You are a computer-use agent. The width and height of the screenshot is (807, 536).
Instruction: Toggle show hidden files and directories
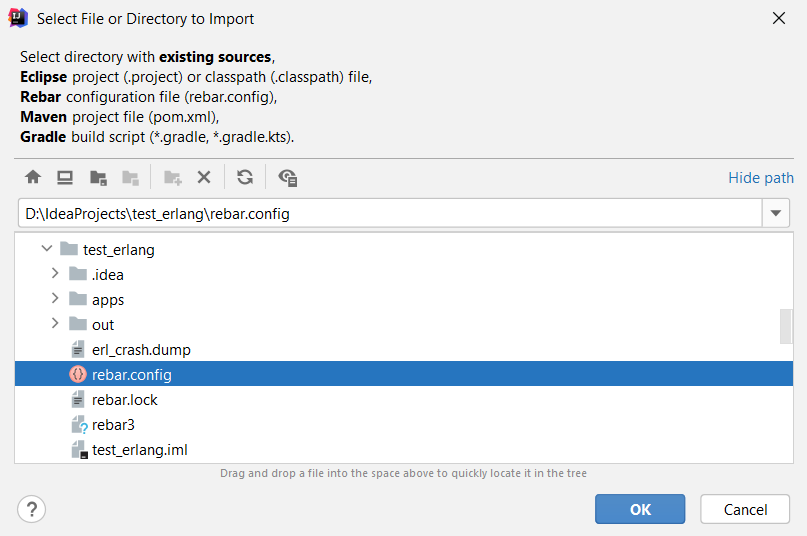click(288, 178)
